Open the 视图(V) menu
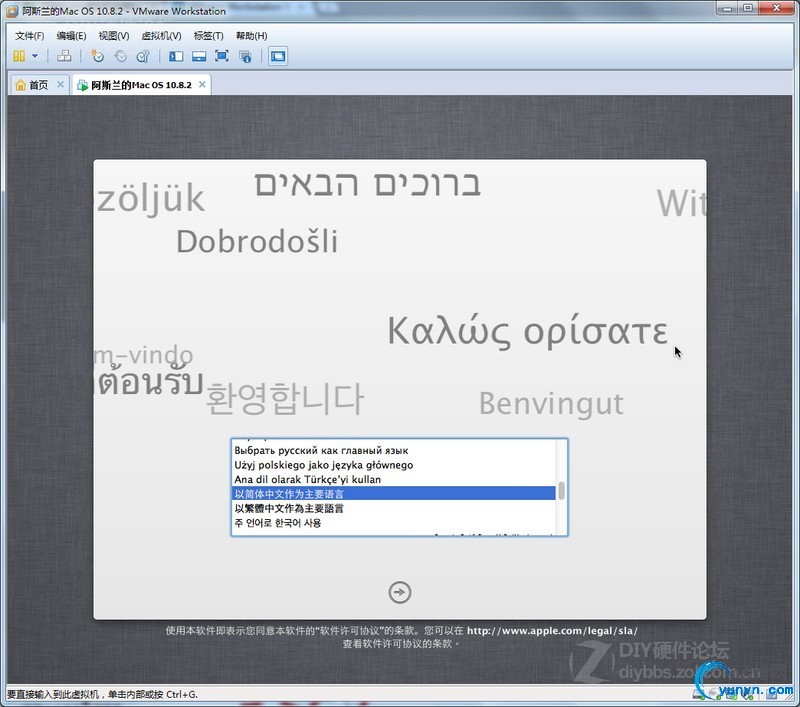 tap(114, 36)
